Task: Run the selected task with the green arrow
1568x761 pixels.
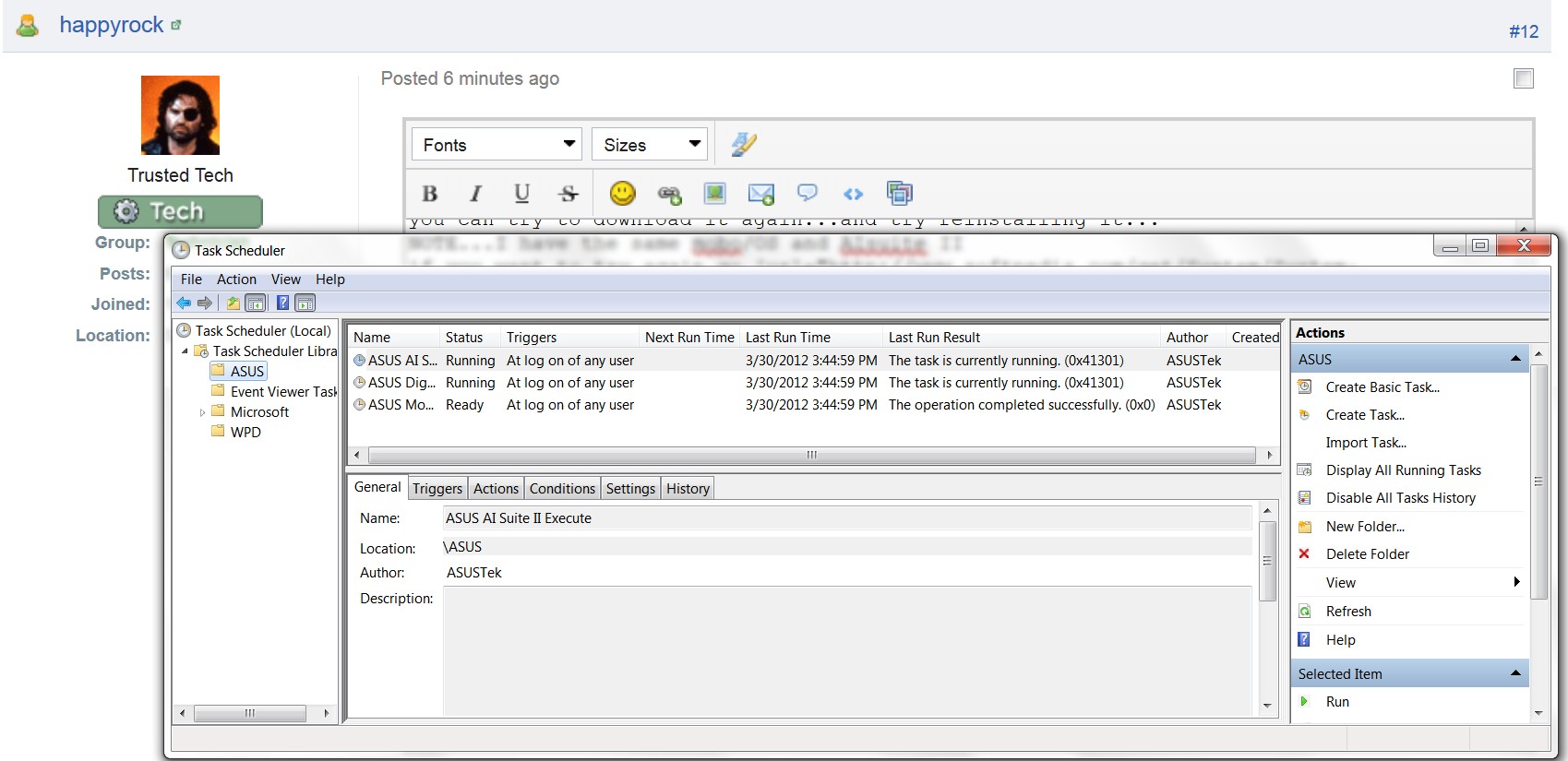Action: pos(1337,702)
